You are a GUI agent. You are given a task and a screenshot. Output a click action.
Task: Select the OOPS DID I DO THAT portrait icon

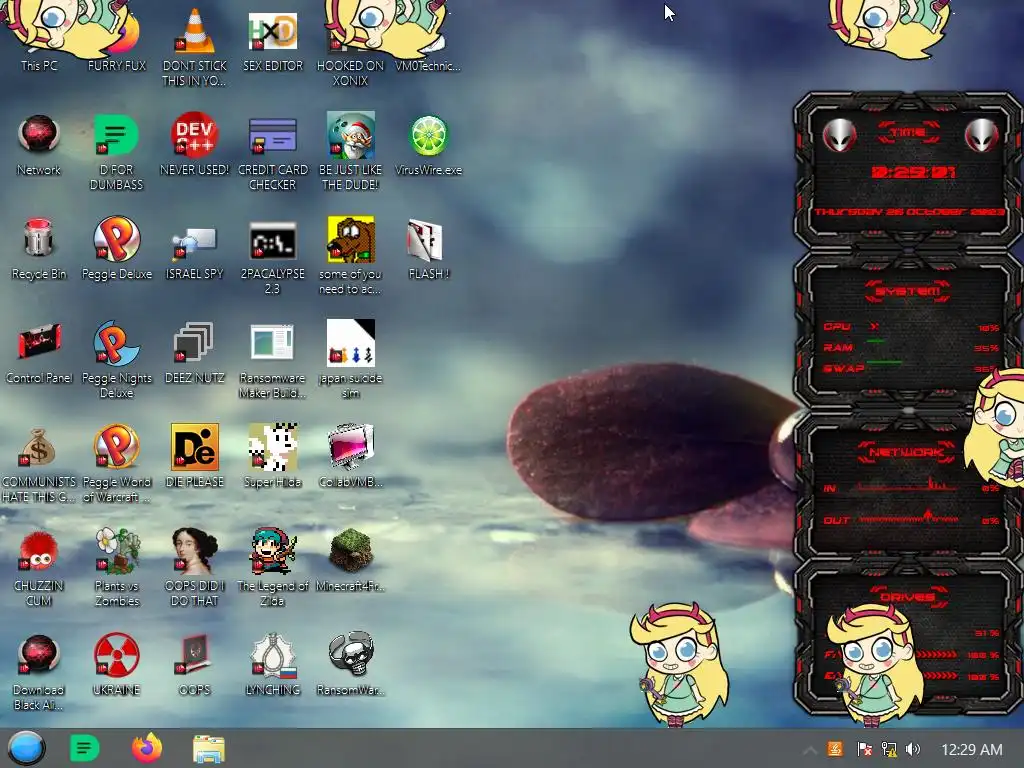click(x=194, y=568)
